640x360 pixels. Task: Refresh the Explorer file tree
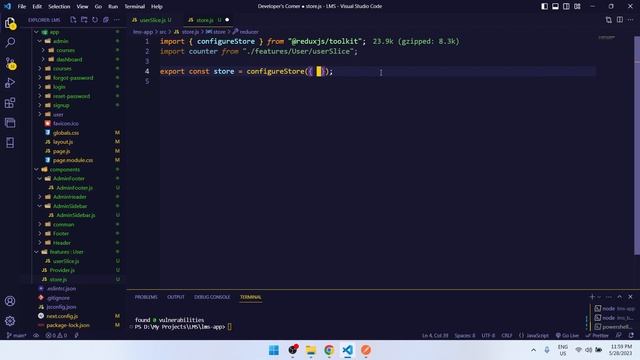[95, 20]
